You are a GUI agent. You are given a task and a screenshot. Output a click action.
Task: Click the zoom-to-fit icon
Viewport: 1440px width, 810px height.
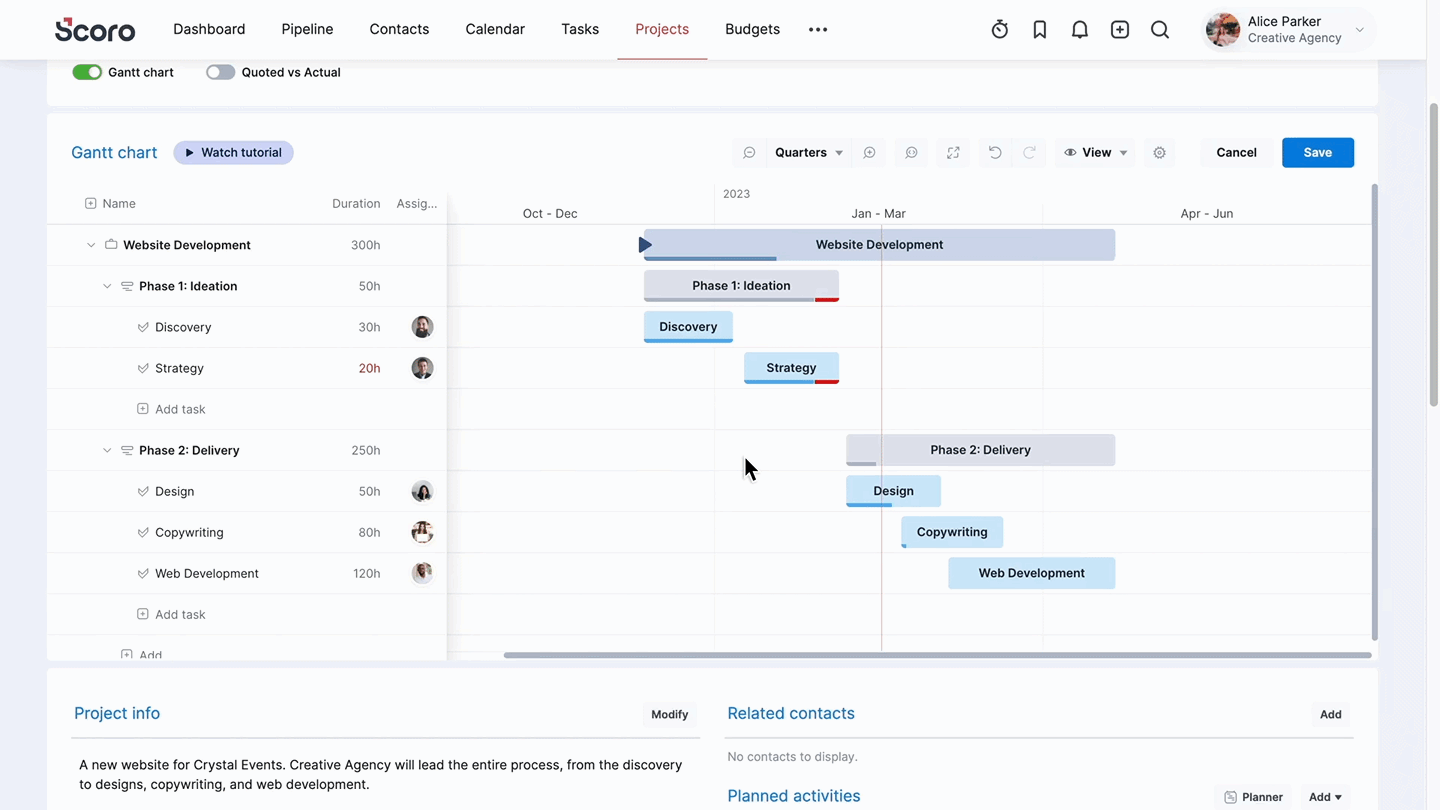pyautogui.click(x=911, y=153)
